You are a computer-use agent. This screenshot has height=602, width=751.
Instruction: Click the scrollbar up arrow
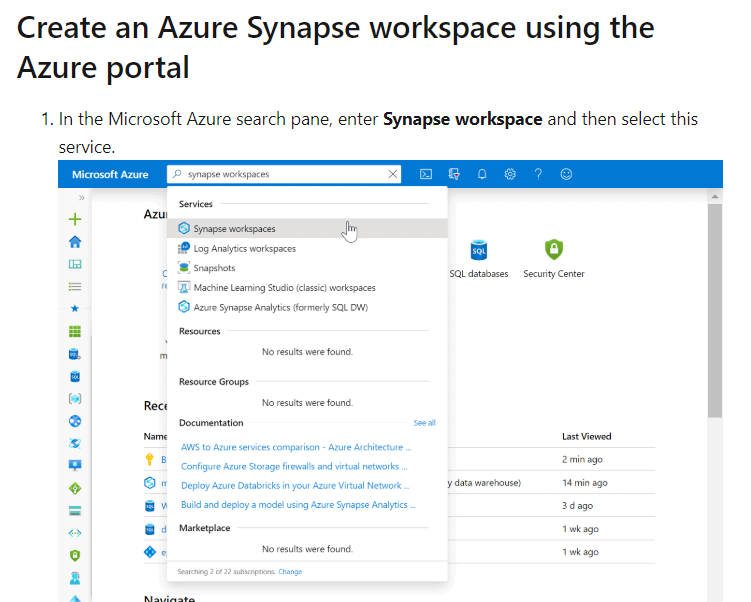pyautogui.click(x=715, y=196)
